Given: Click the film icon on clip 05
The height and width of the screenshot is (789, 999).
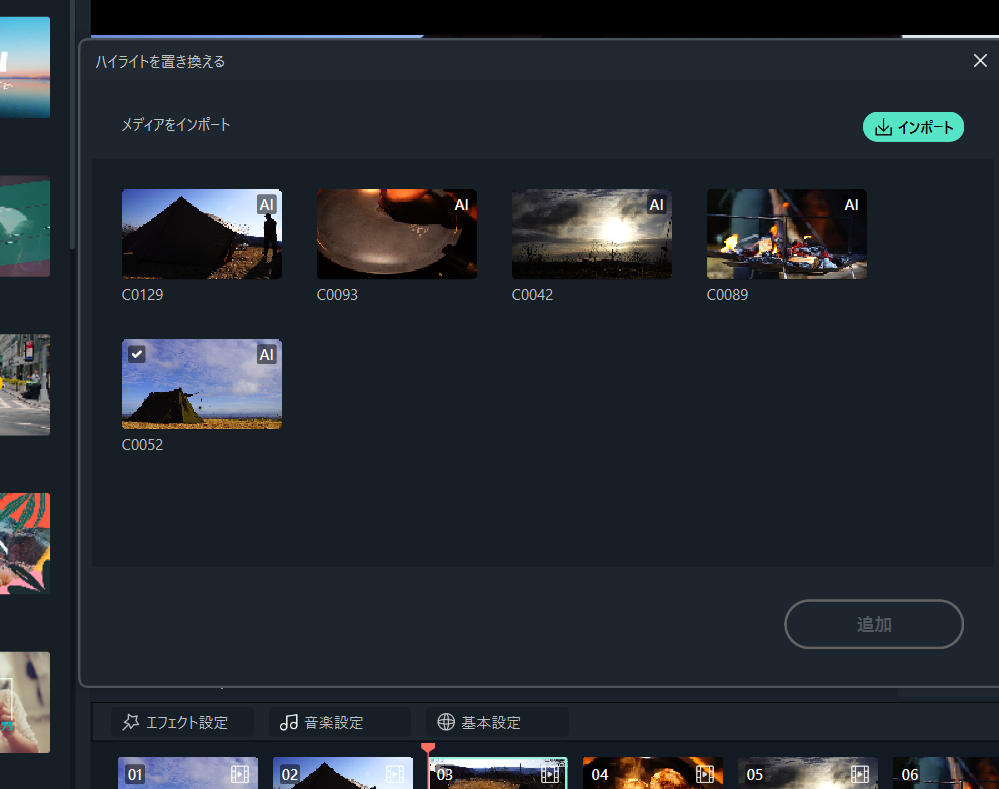Looking at the screenshot, I should pyautogui.click(x=860, y=774).
